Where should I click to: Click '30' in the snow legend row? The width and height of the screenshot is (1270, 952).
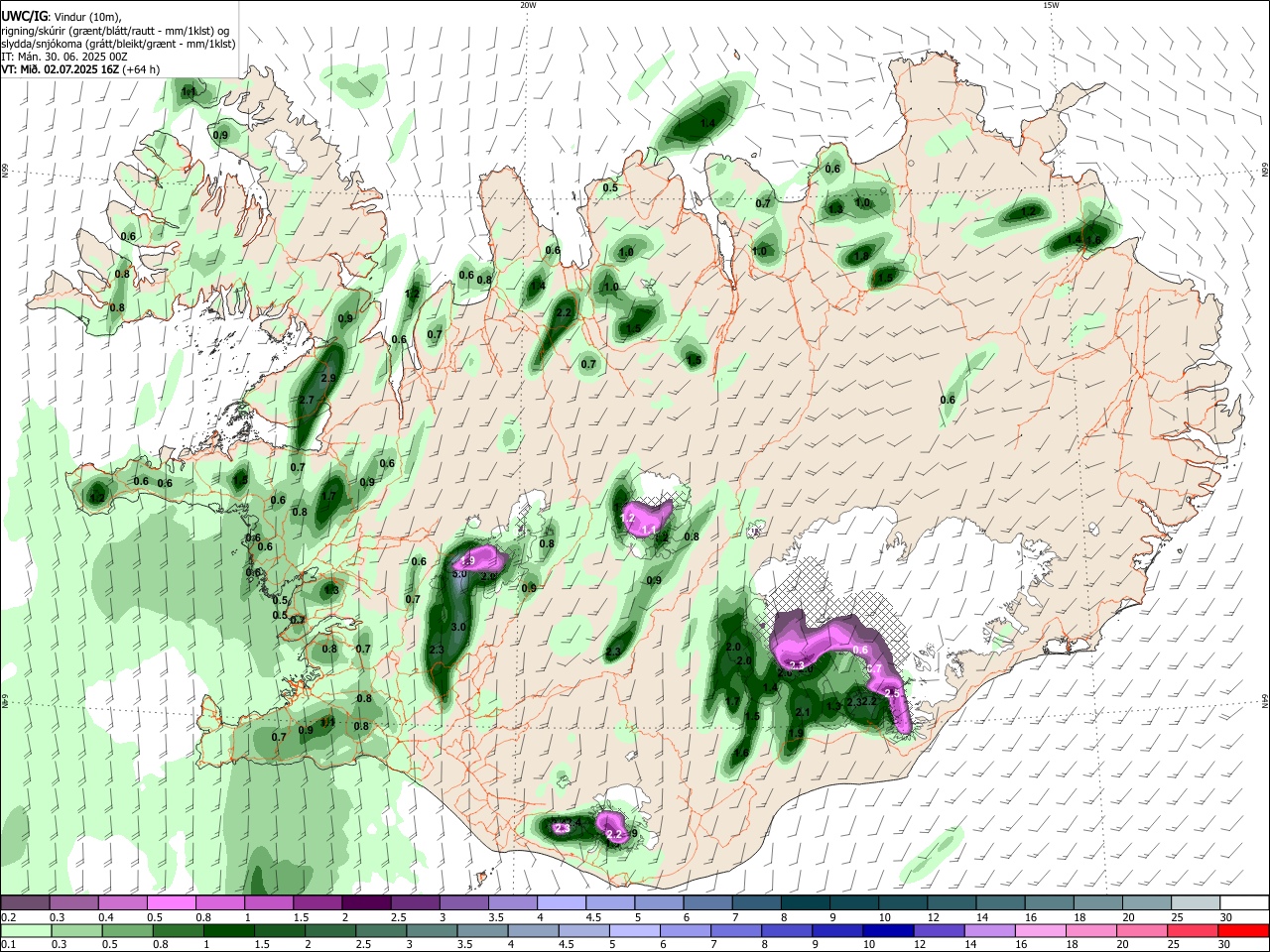[1226, 917]
